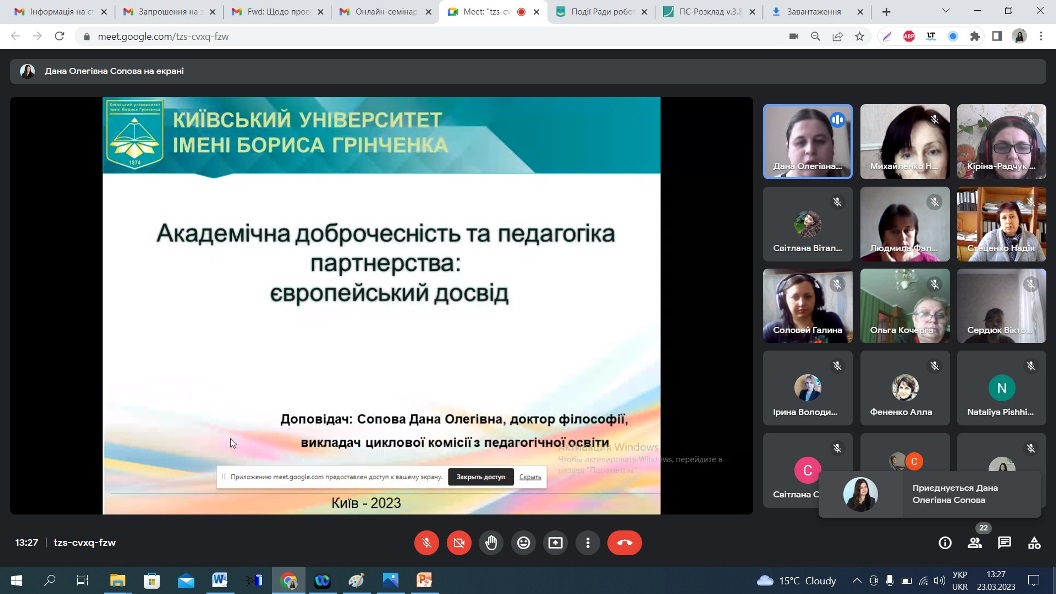
Task: Open the in-call chat panel
Action: 1004,543
